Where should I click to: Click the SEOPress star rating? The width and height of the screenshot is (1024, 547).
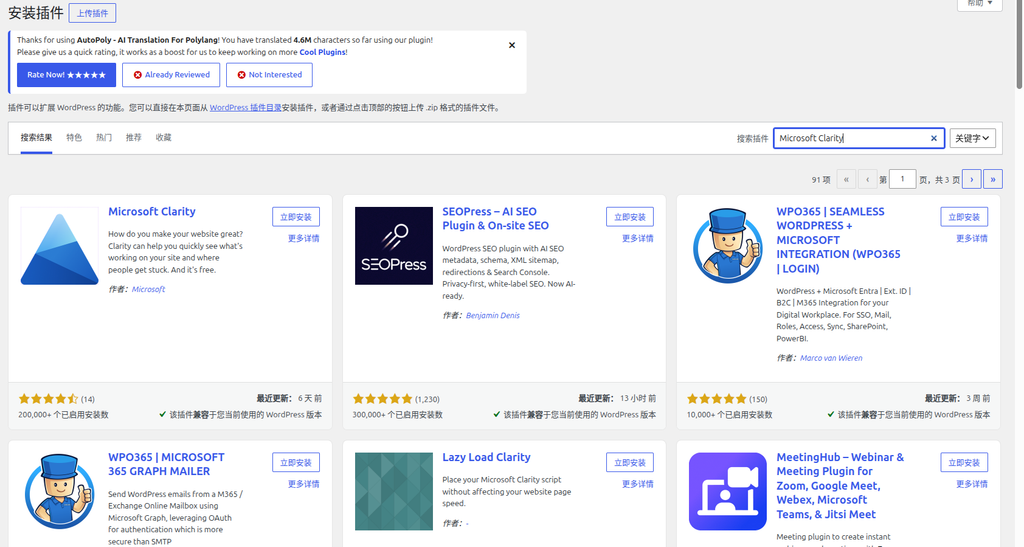(x=383, y=399)
